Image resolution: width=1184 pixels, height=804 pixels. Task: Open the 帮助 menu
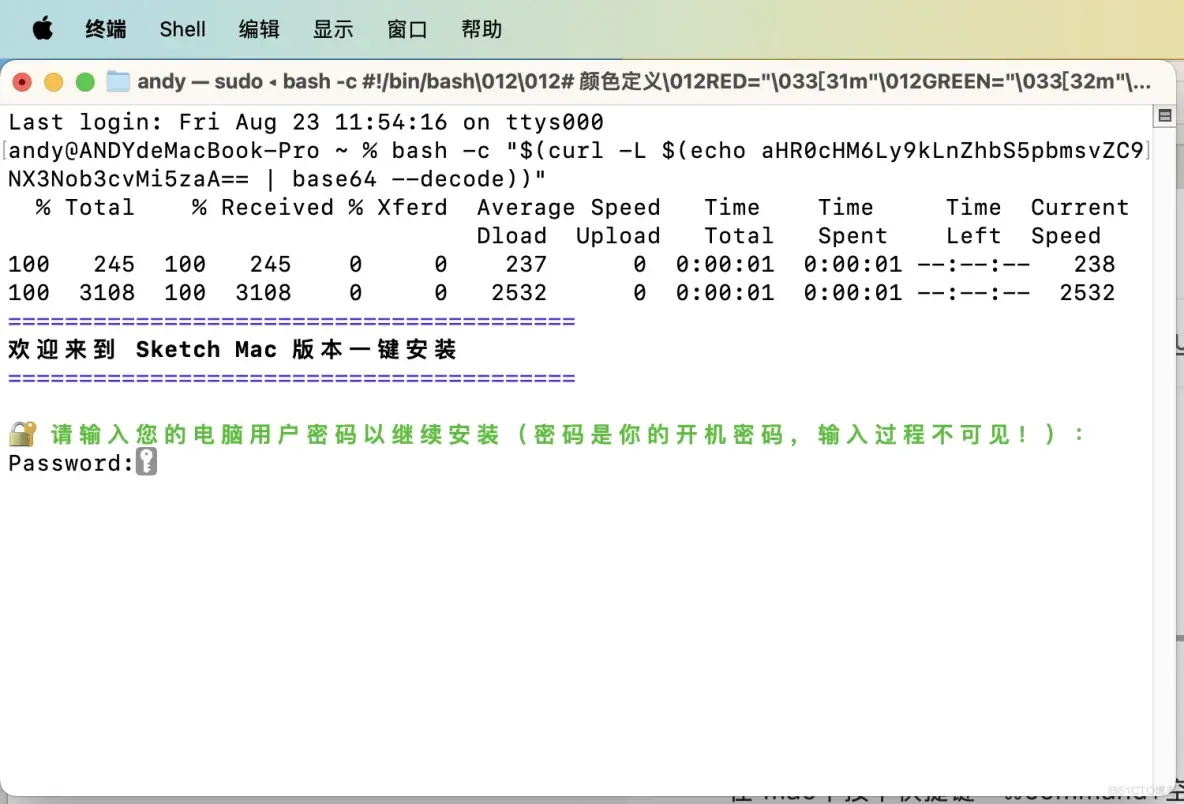pyautogui.click(x=481, y=29)
